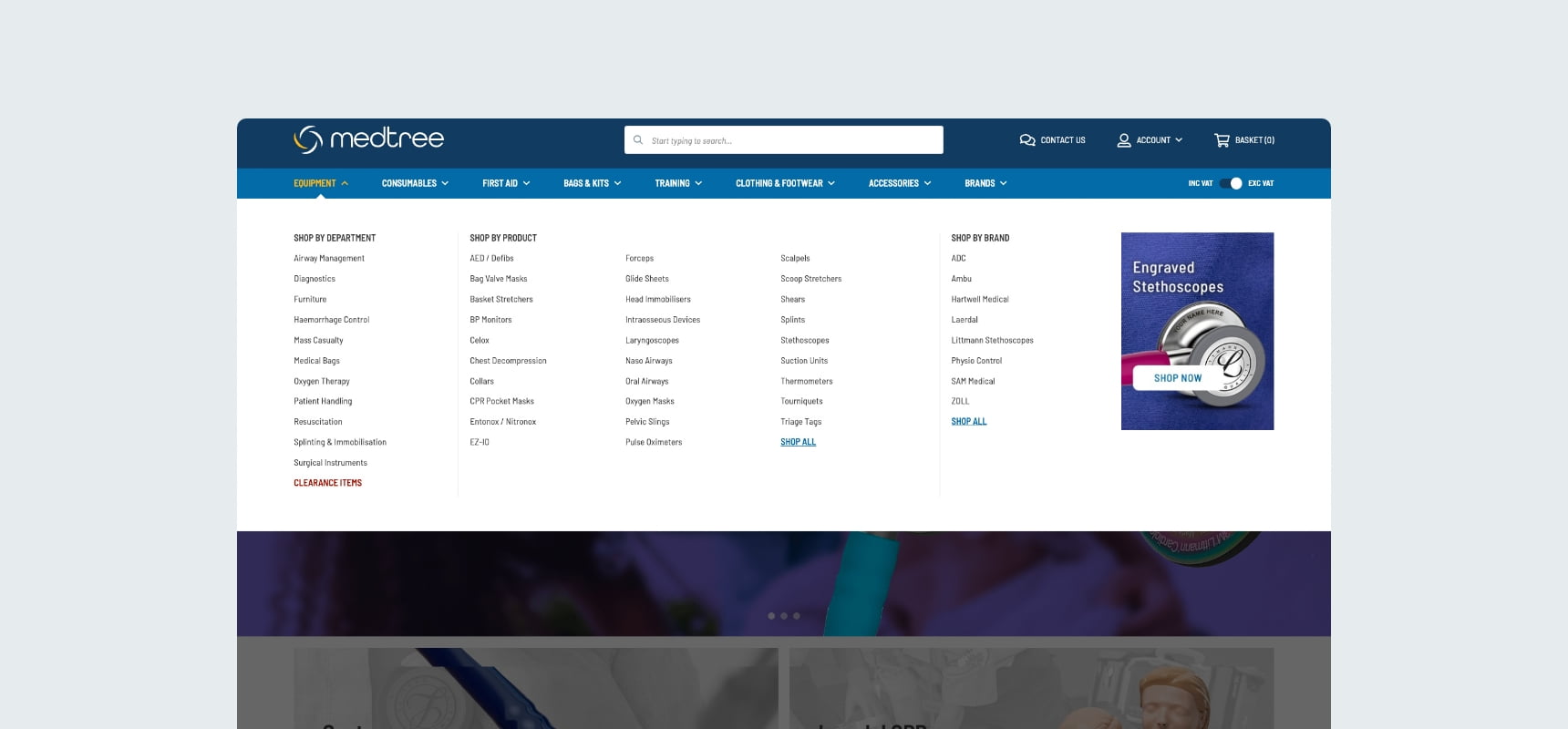This screenshot has width=1568, height=729.
Task: Go to AED / Defibs products
Action: coord(491,259)
